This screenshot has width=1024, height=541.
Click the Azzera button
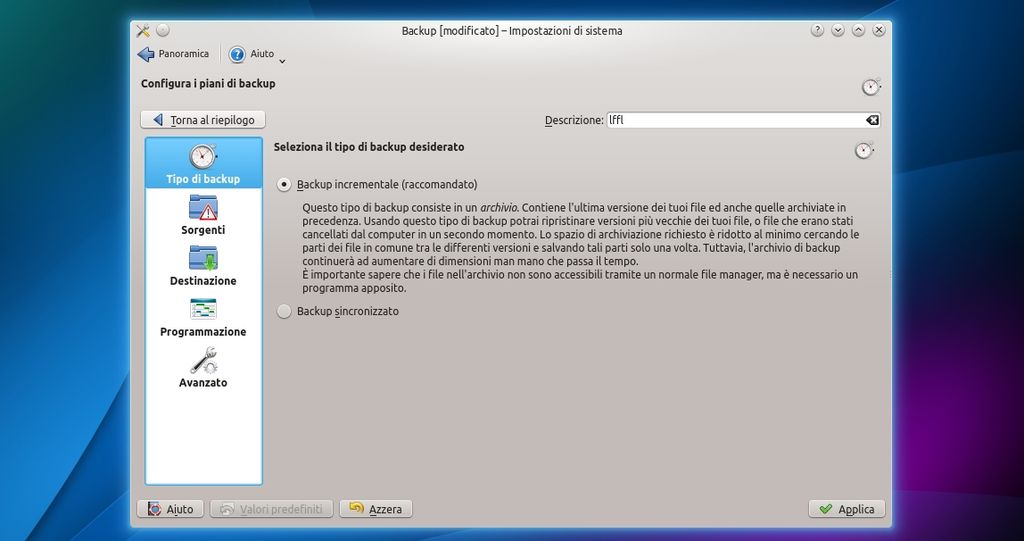376,509
